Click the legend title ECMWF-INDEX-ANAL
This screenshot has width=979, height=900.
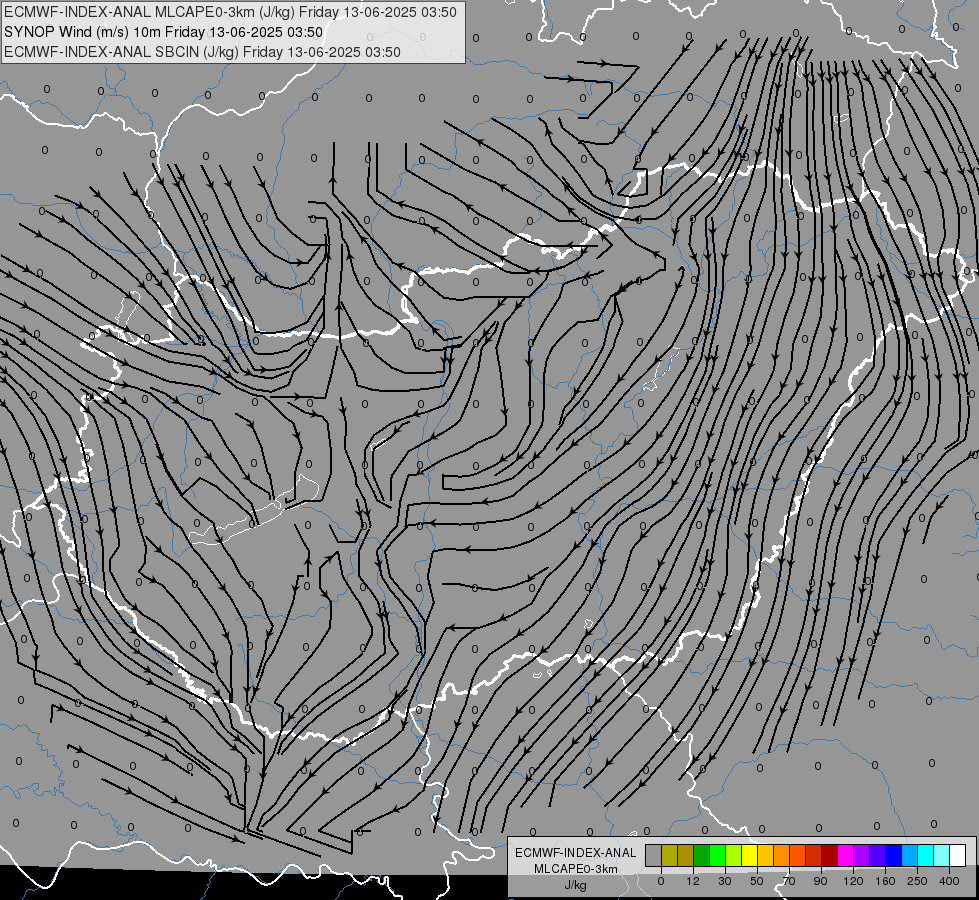point(575,853)
